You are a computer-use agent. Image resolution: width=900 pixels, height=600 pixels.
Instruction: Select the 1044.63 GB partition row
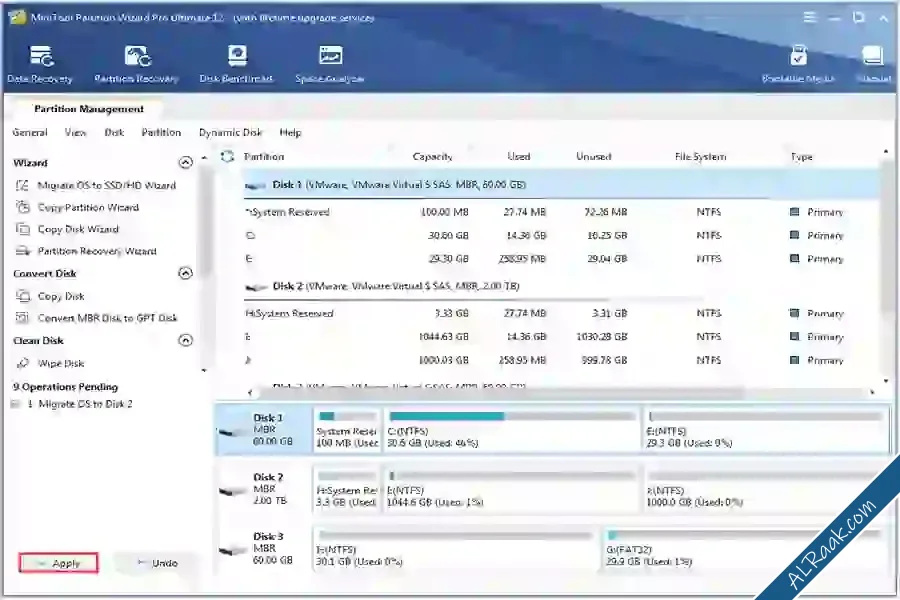pos(561,337)
